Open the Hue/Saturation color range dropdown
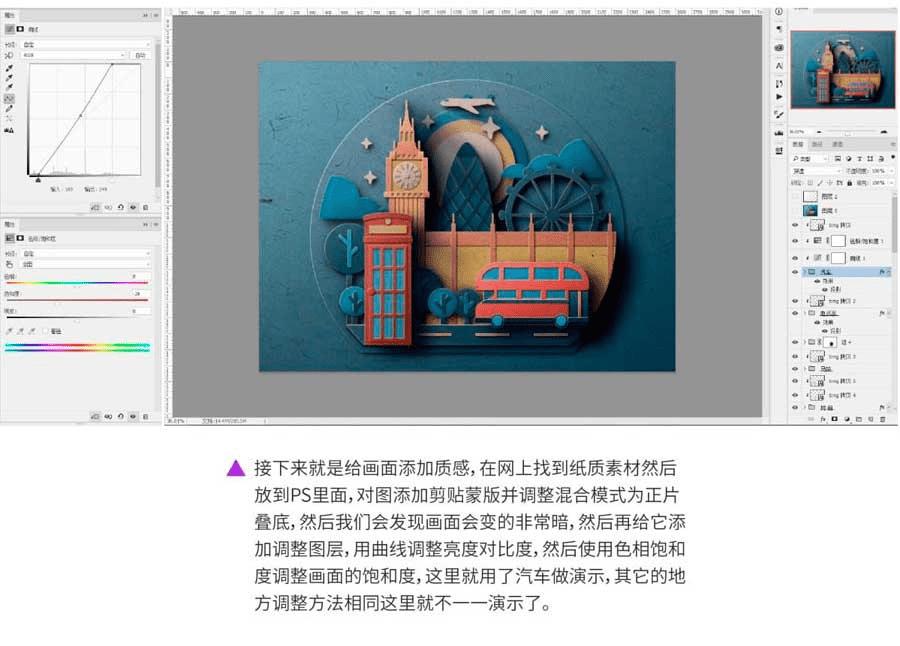 click(x=86, y=264)
